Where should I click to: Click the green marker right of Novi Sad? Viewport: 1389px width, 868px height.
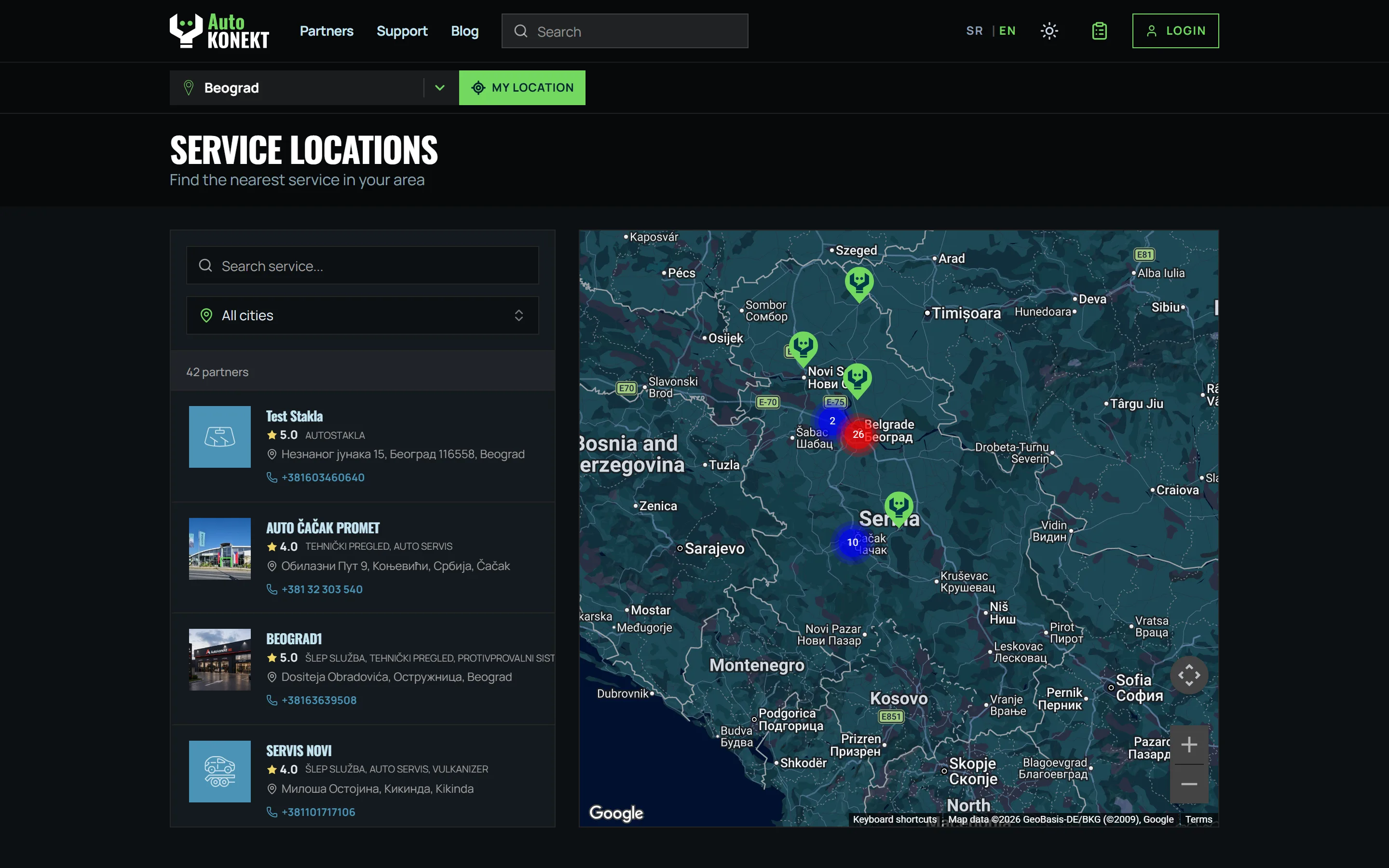tap(858, 380)
